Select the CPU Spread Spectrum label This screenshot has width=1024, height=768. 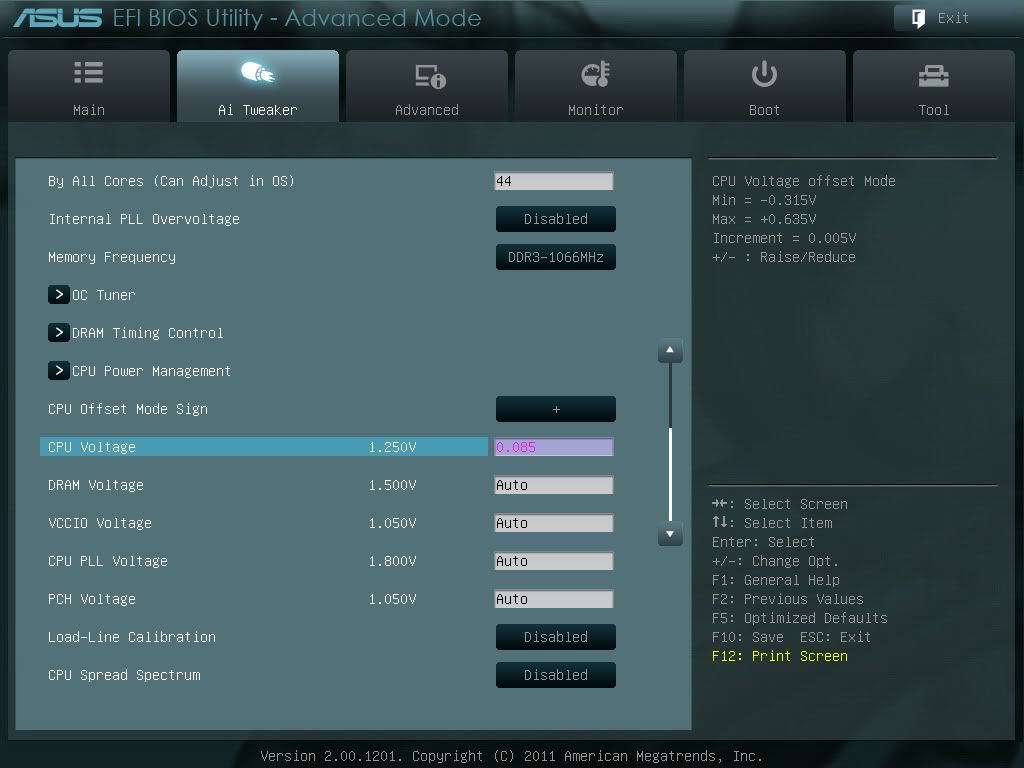pyautogui.click(x=124, y=675)
